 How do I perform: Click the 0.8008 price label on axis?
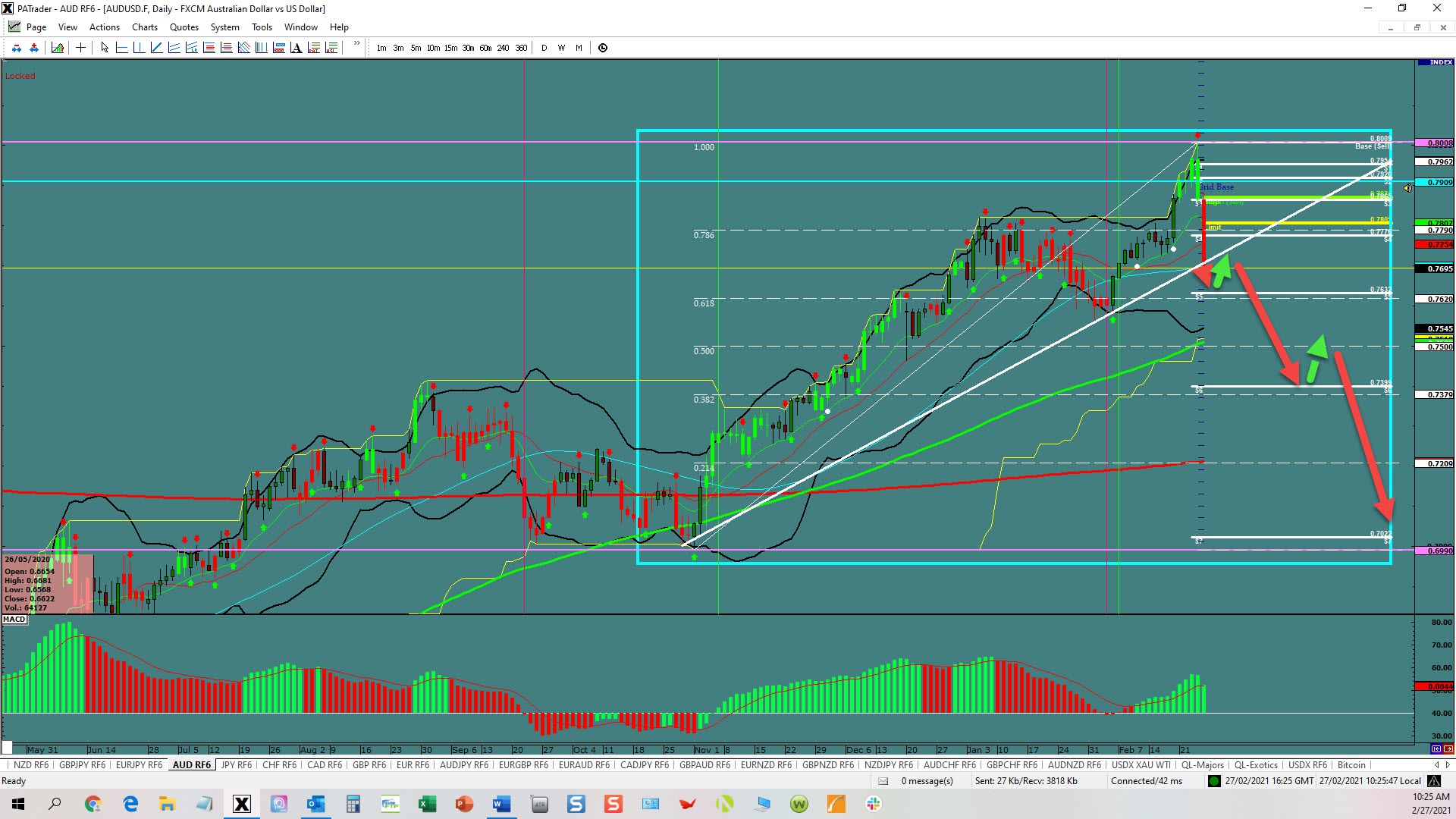point(1435,143)
